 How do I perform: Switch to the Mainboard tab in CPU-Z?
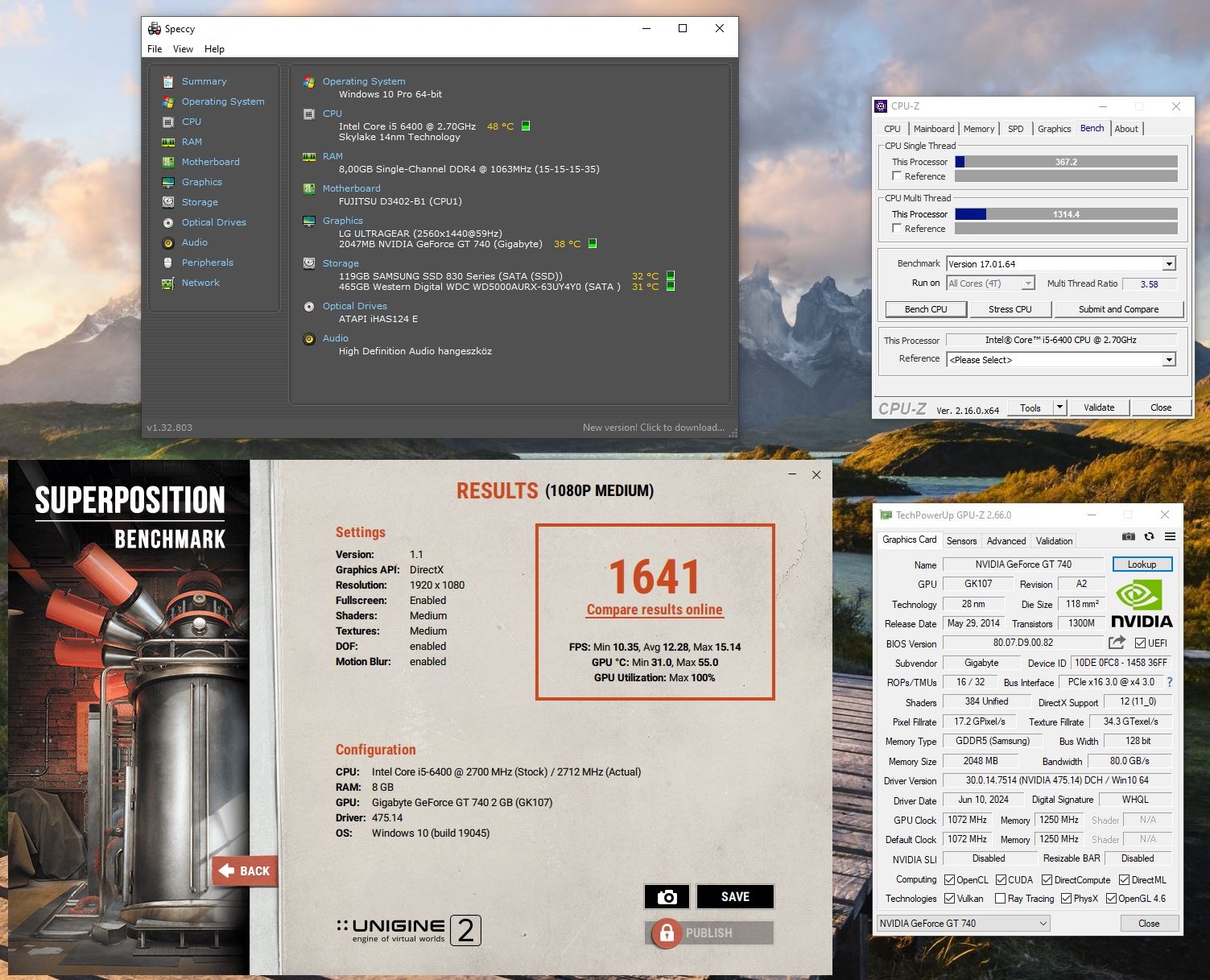(x=934, y=129)
